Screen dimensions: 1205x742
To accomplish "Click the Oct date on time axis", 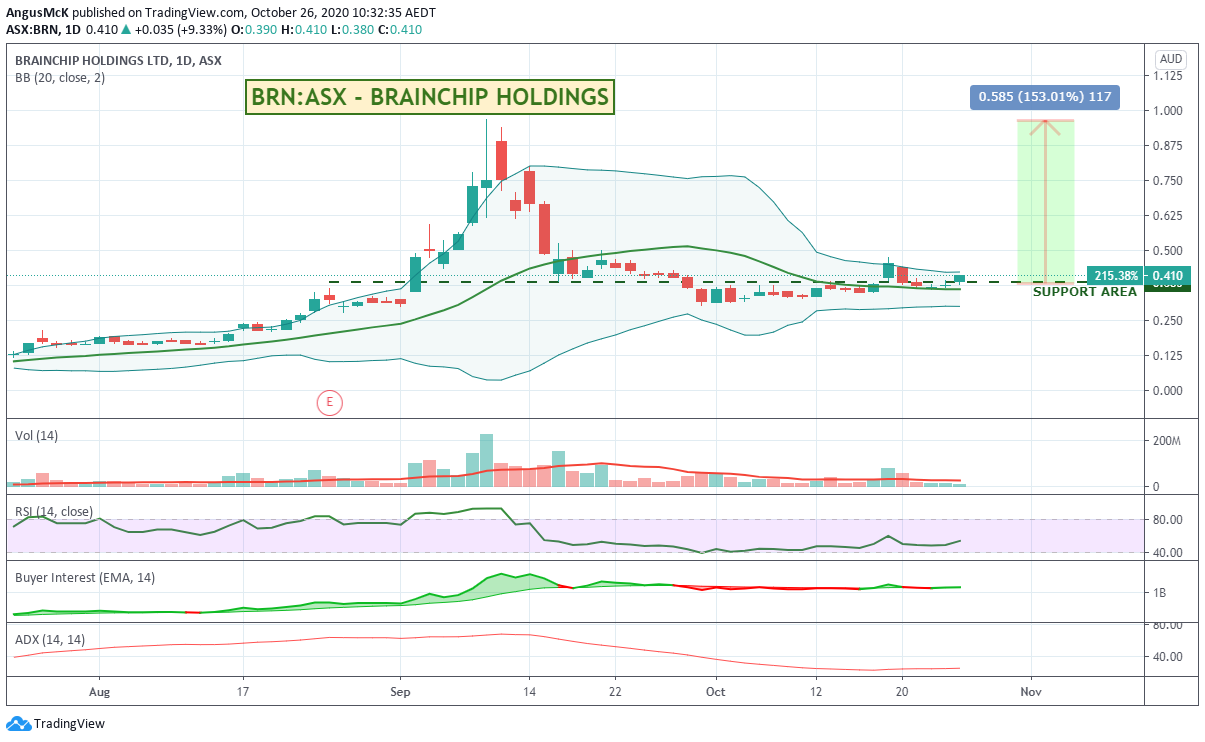I will 715,691.
